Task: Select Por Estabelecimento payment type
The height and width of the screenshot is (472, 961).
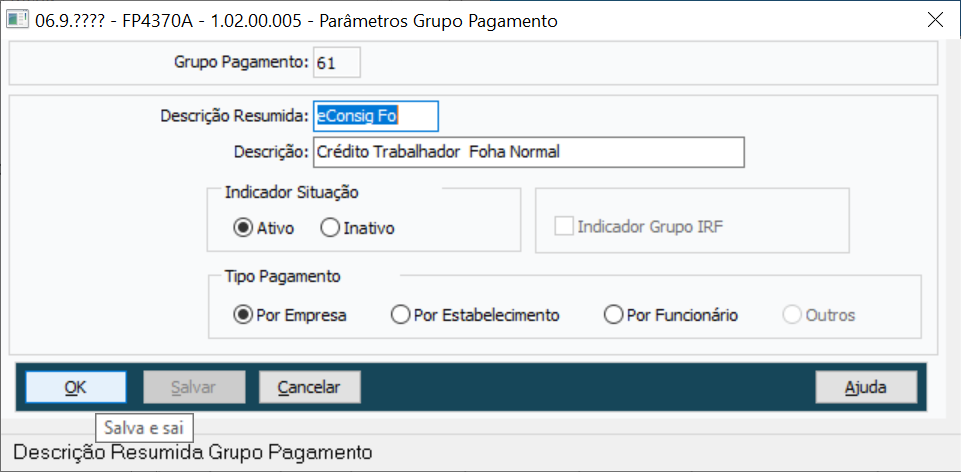Action: click(x=401, y=315)
